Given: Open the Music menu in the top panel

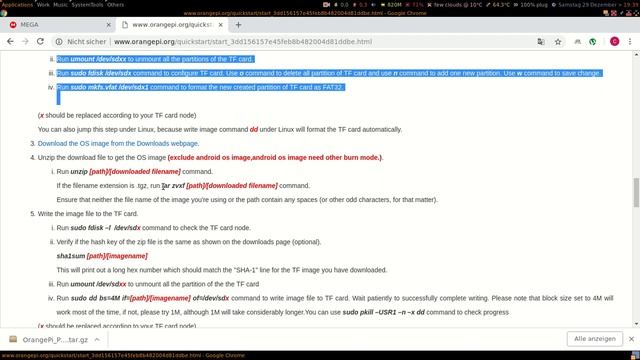Looking at the screenshot, I should pos(60,4).
